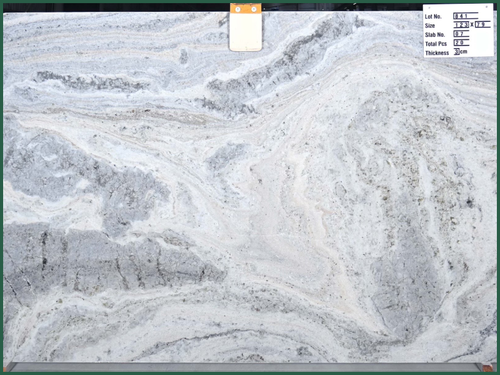This screenshot has height=375, width=500.
Task: Click the "Slab No." label text
Action: pyautogui.click(x=435, y=35)
